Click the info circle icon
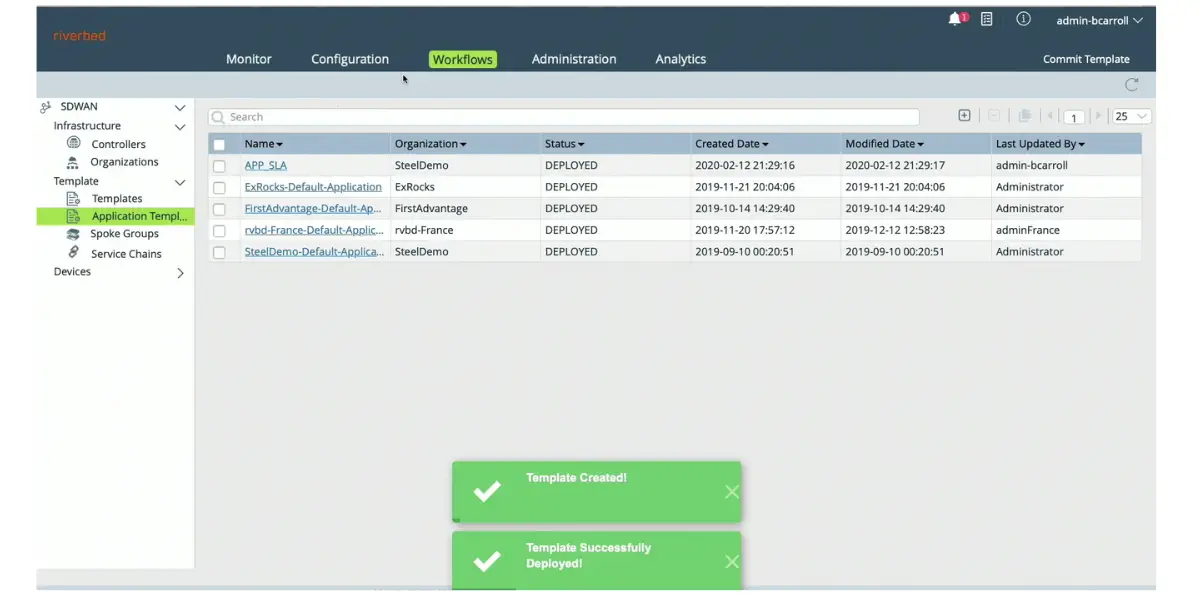The width and height of the screenshot is (1200, 600). tap(1023, 19)
